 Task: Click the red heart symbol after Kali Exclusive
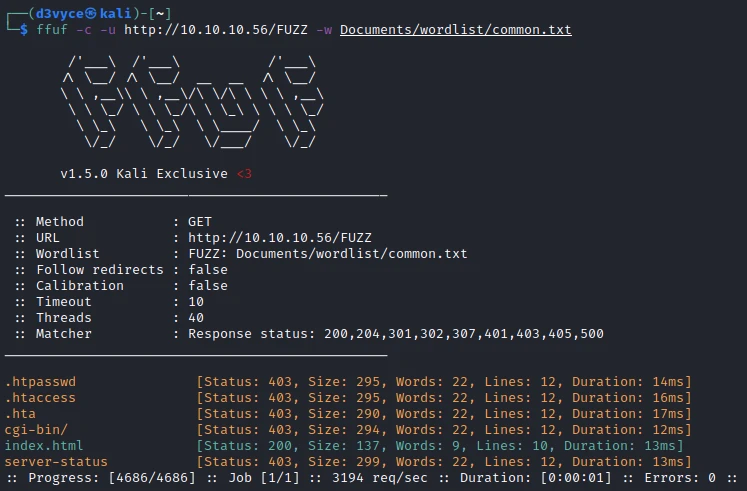click(244, 174)
